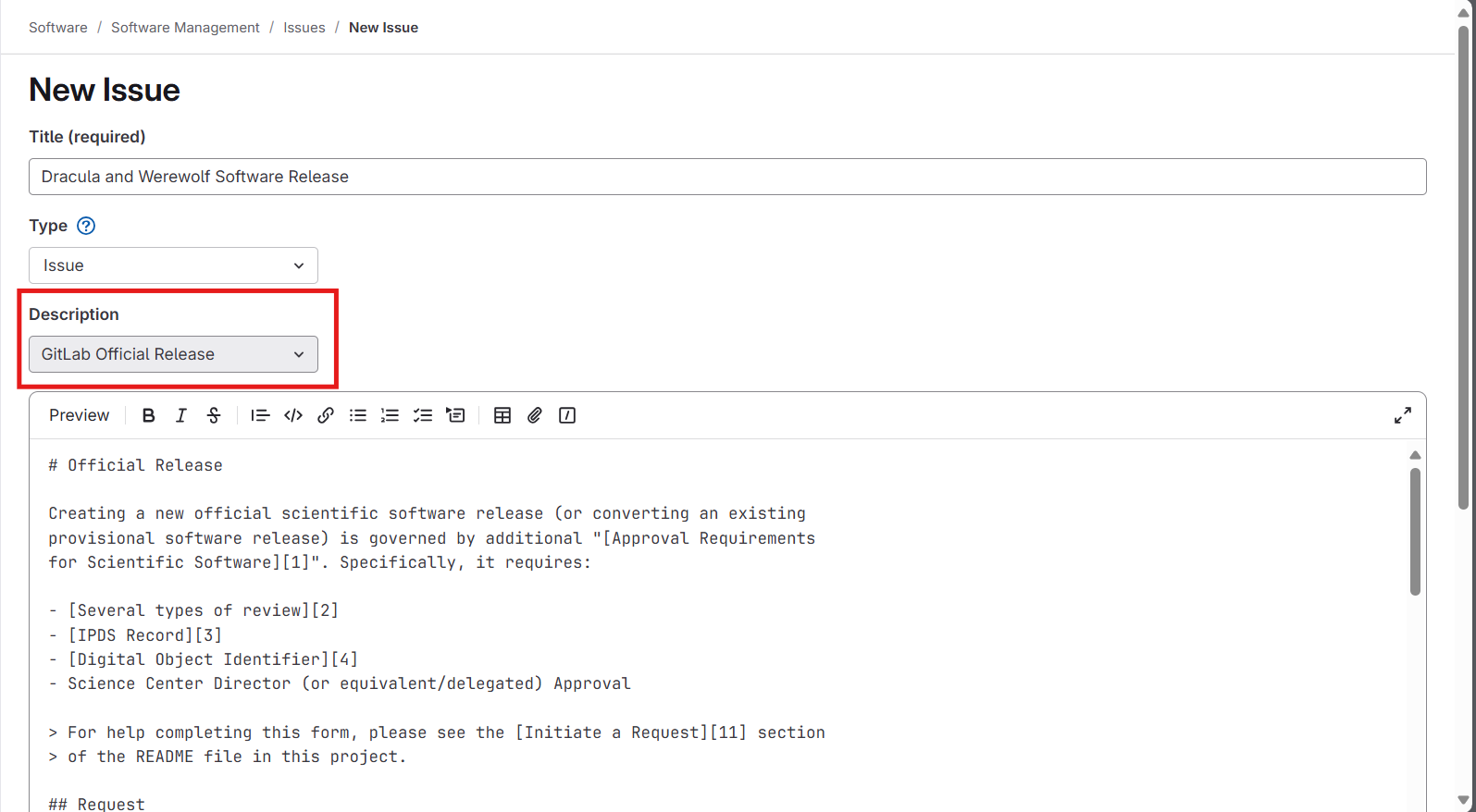Viewport: 1476px width, 812px height.
Task: Add a bullet list
Action: [358, 415]
